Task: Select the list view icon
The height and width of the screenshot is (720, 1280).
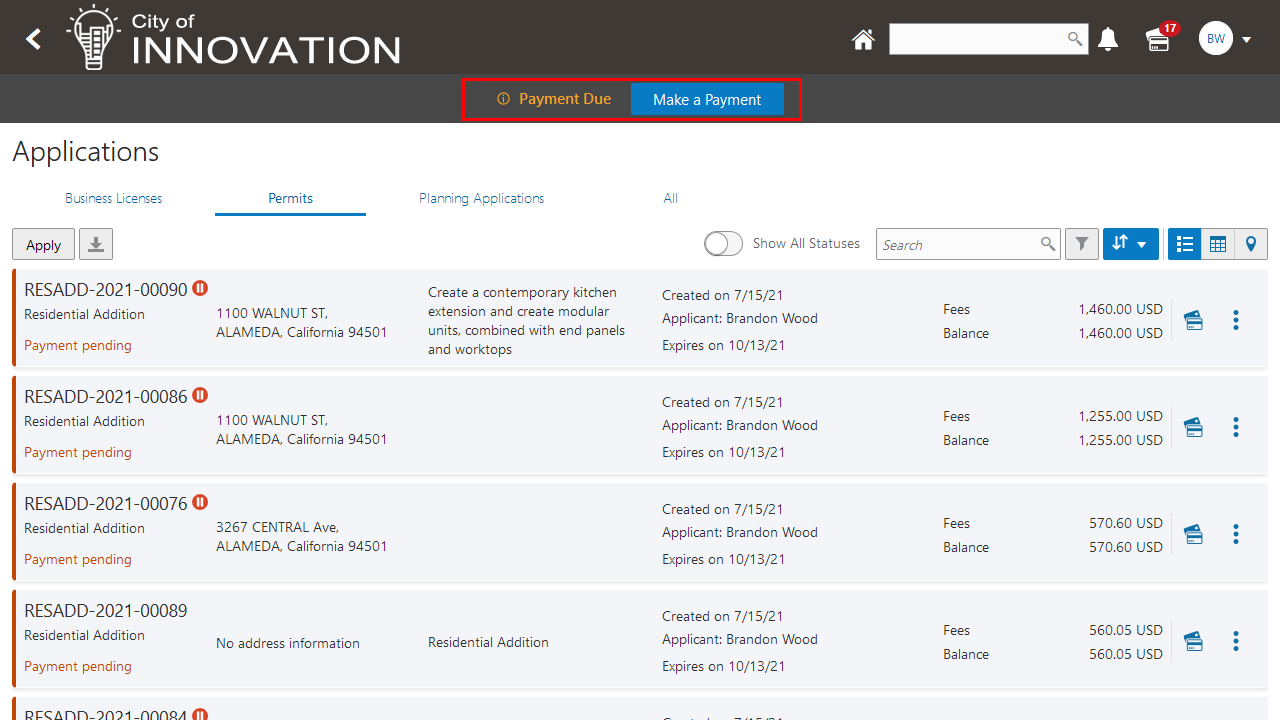Action: [1185, 244]
